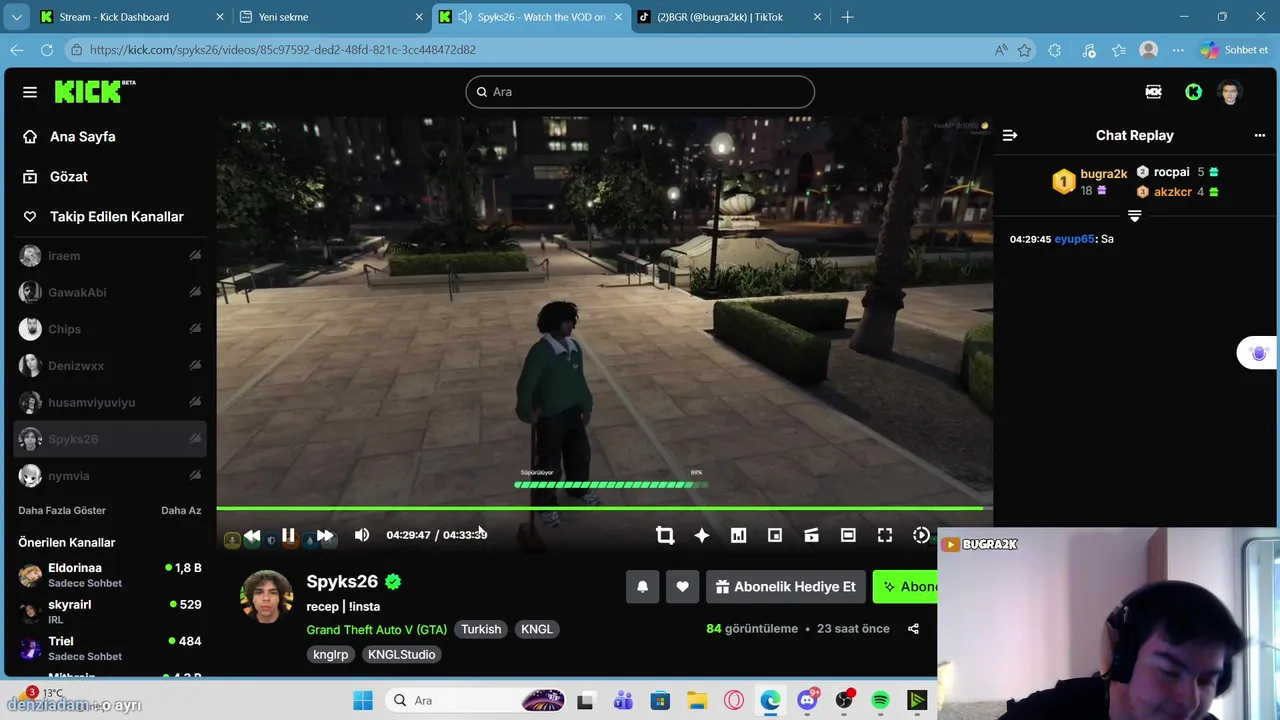This screenshot has height=720, width=1280.
Task: Select followed channel Chips
Action: tap(110, 329)
